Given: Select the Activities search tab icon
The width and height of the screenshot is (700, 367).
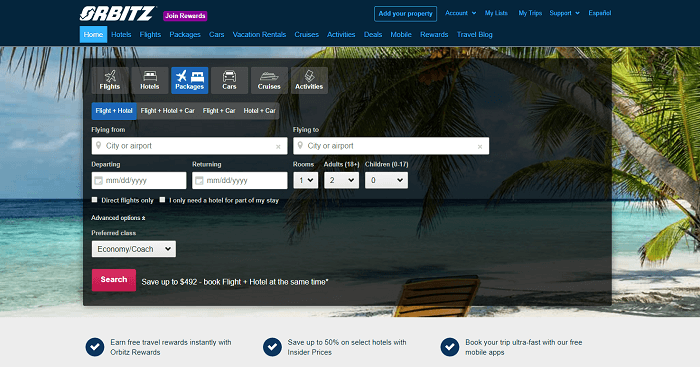Looking at the screenshot, I should [x=309, y=80].
